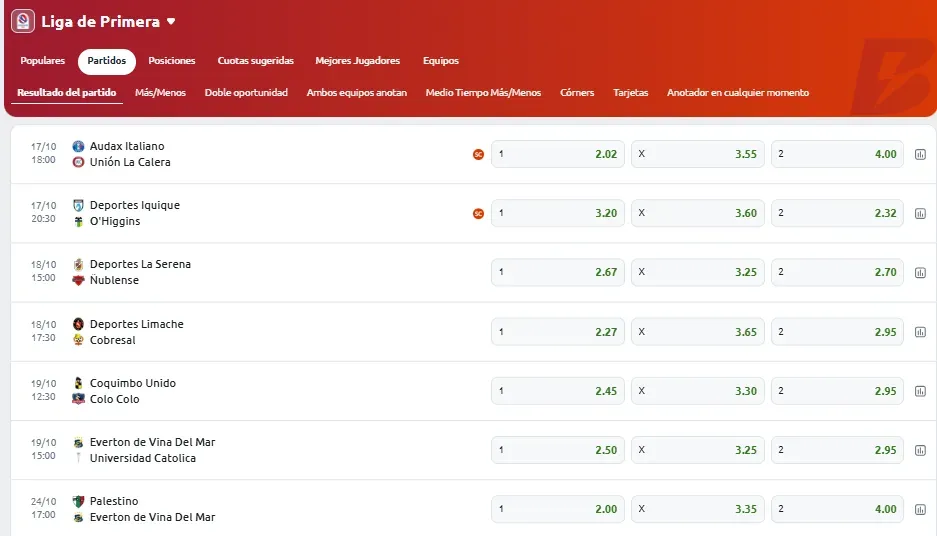937x536 pixels.
Task: Switch to the Populares tab
Action: 42,61
